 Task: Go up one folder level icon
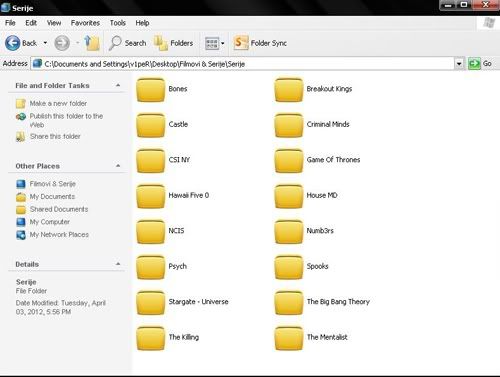point(92,43)
